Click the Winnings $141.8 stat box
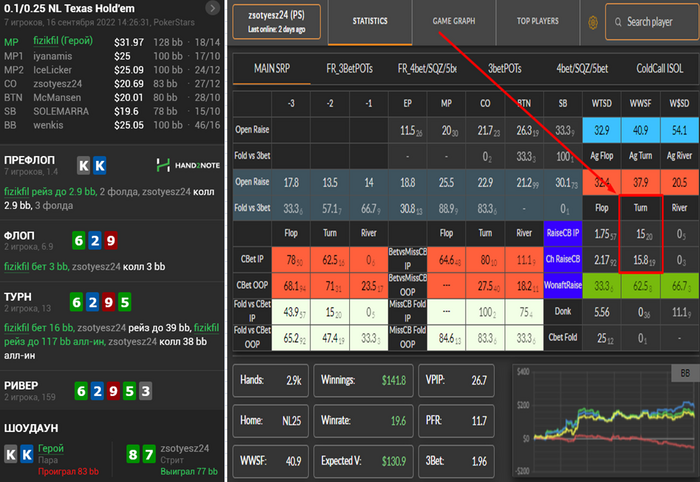 click(x=363, y=380)
